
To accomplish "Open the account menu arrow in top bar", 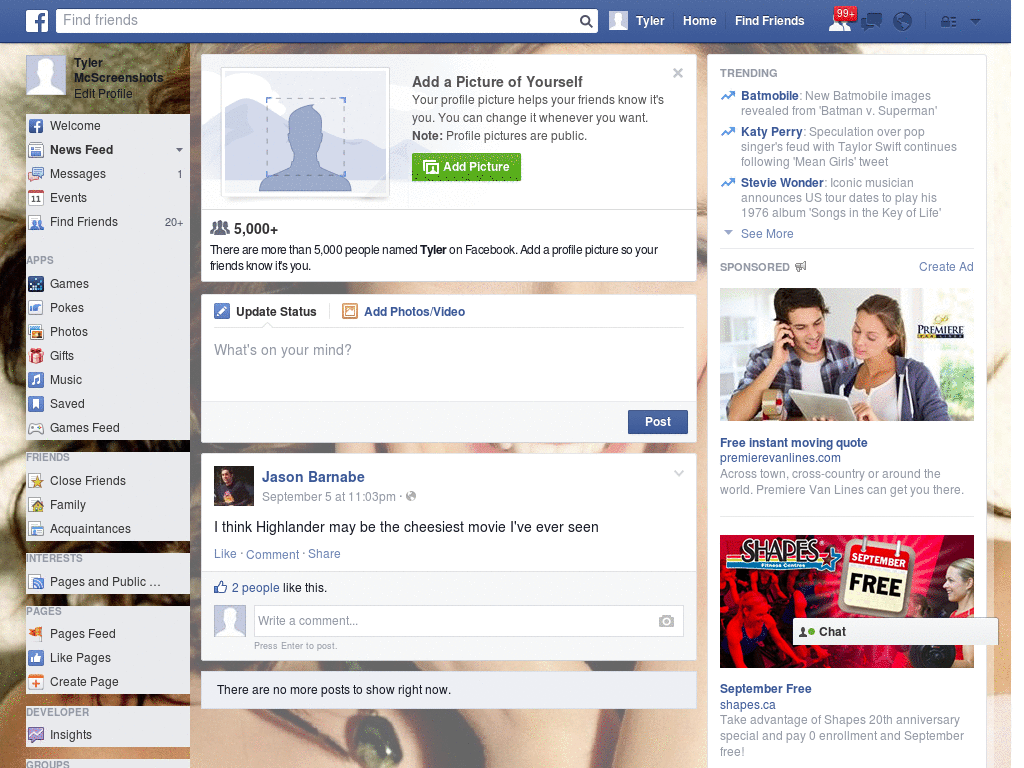I will [975, 21].
